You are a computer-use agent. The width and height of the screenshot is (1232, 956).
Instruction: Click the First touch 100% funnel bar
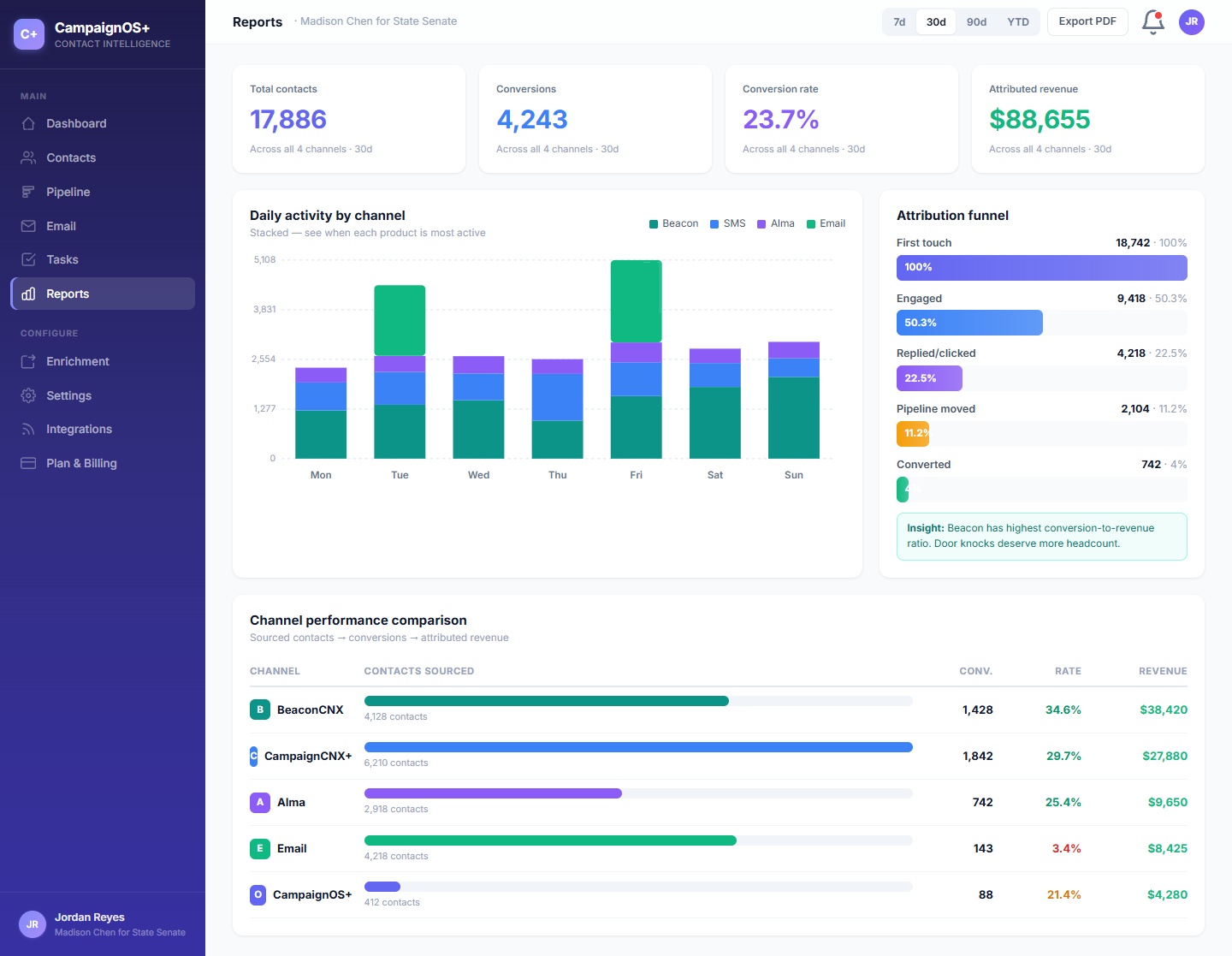pyautogui.click(x=1042, y=267)
